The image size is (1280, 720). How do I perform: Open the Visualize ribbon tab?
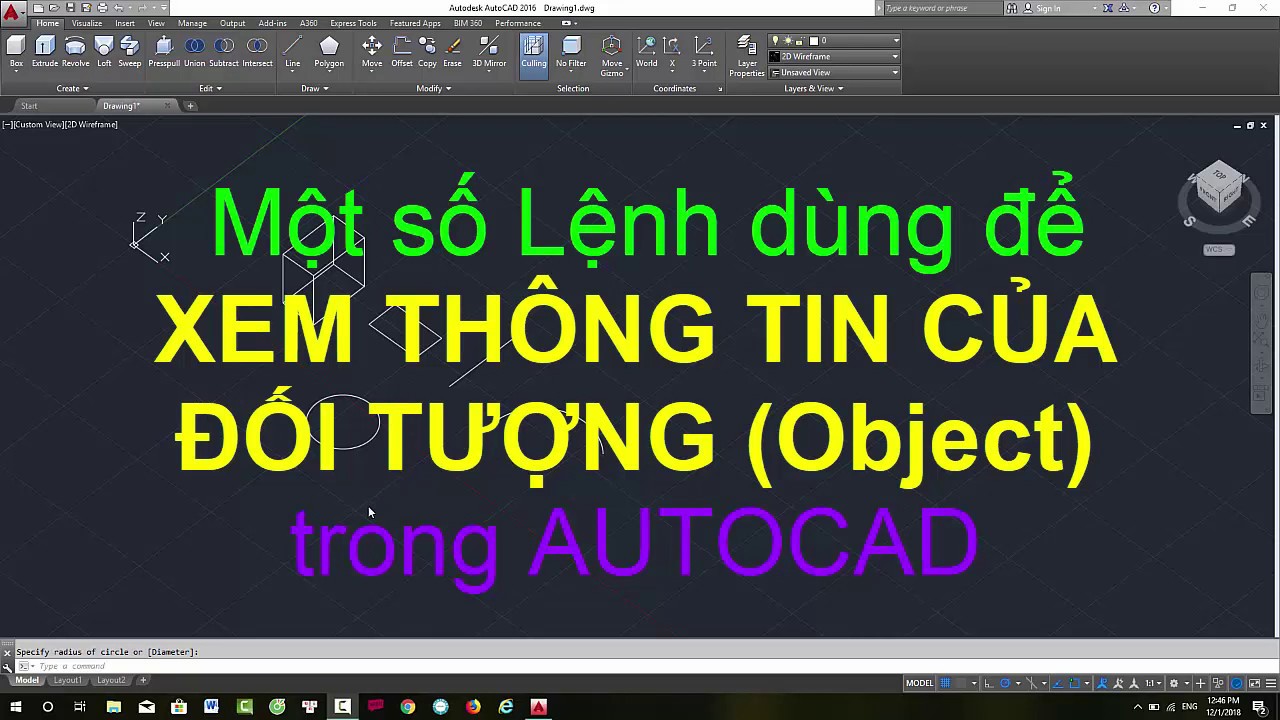tap(87, 23)
